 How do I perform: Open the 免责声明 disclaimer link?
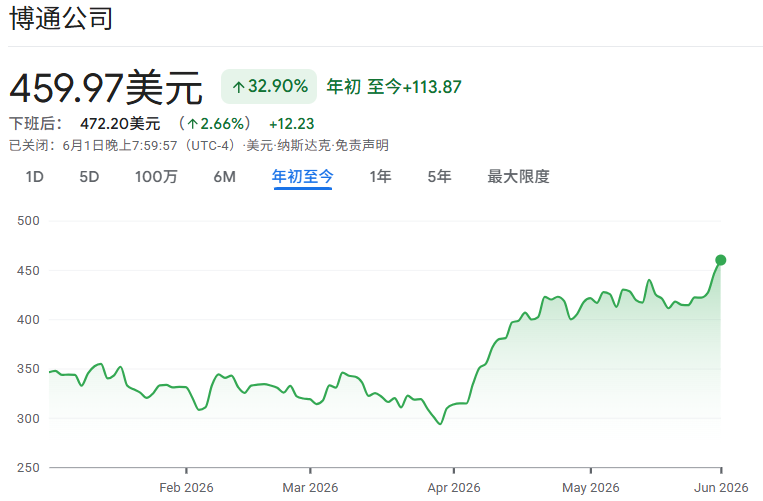pos(362,145)
